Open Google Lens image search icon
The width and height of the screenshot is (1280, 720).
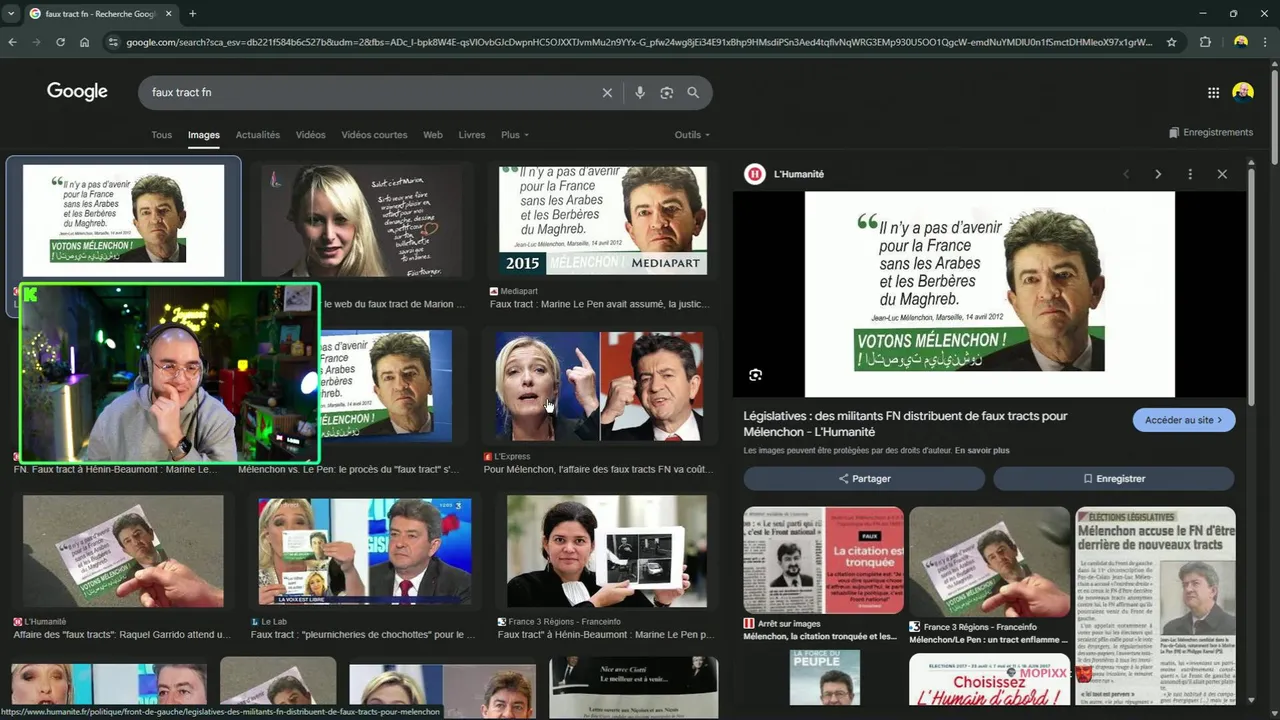pyautogui.click(x=667, y=93)
